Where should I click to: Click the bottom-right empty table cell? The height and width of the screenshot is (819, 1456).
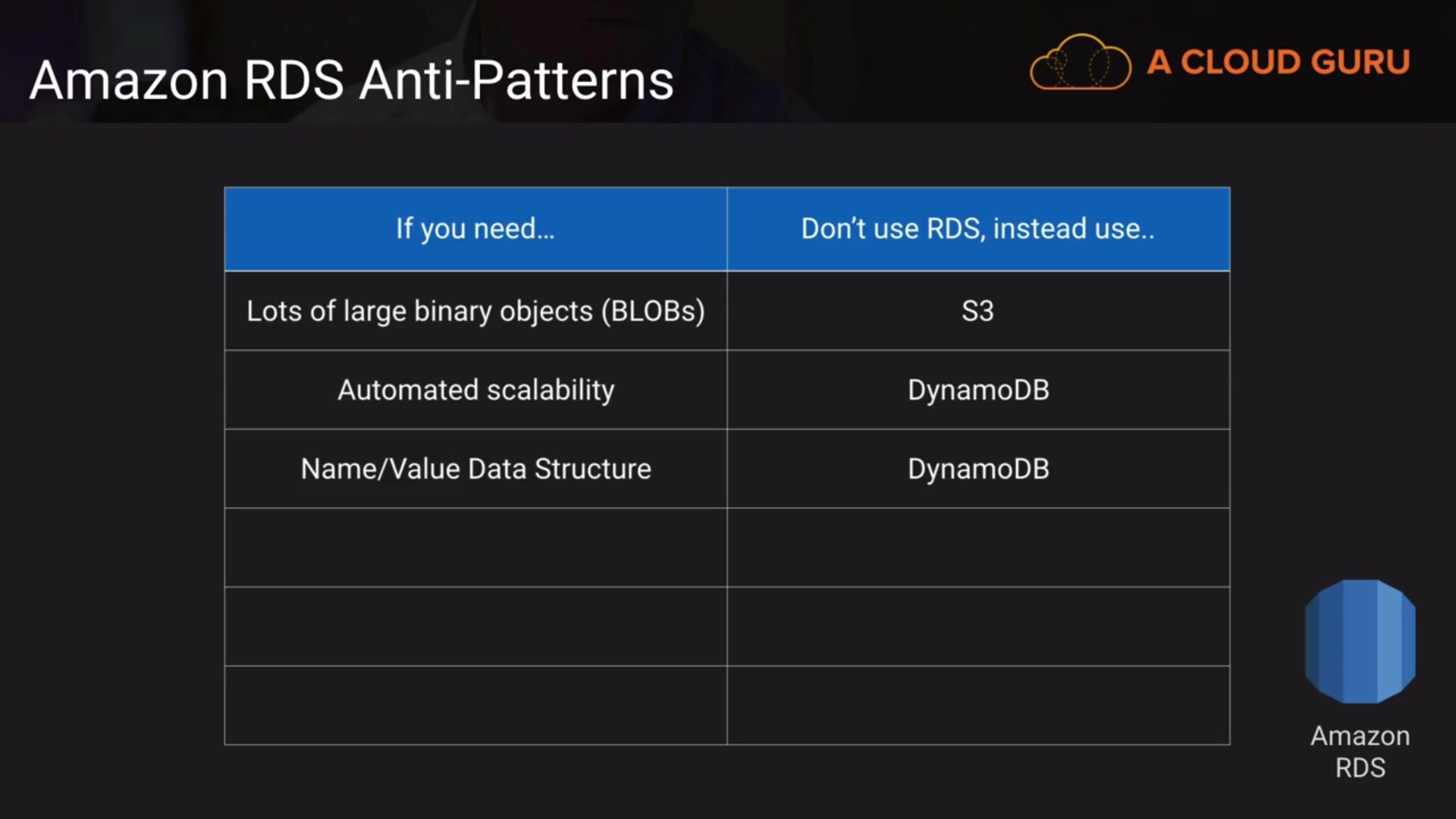pyautogui.click(x=977, y=705)
